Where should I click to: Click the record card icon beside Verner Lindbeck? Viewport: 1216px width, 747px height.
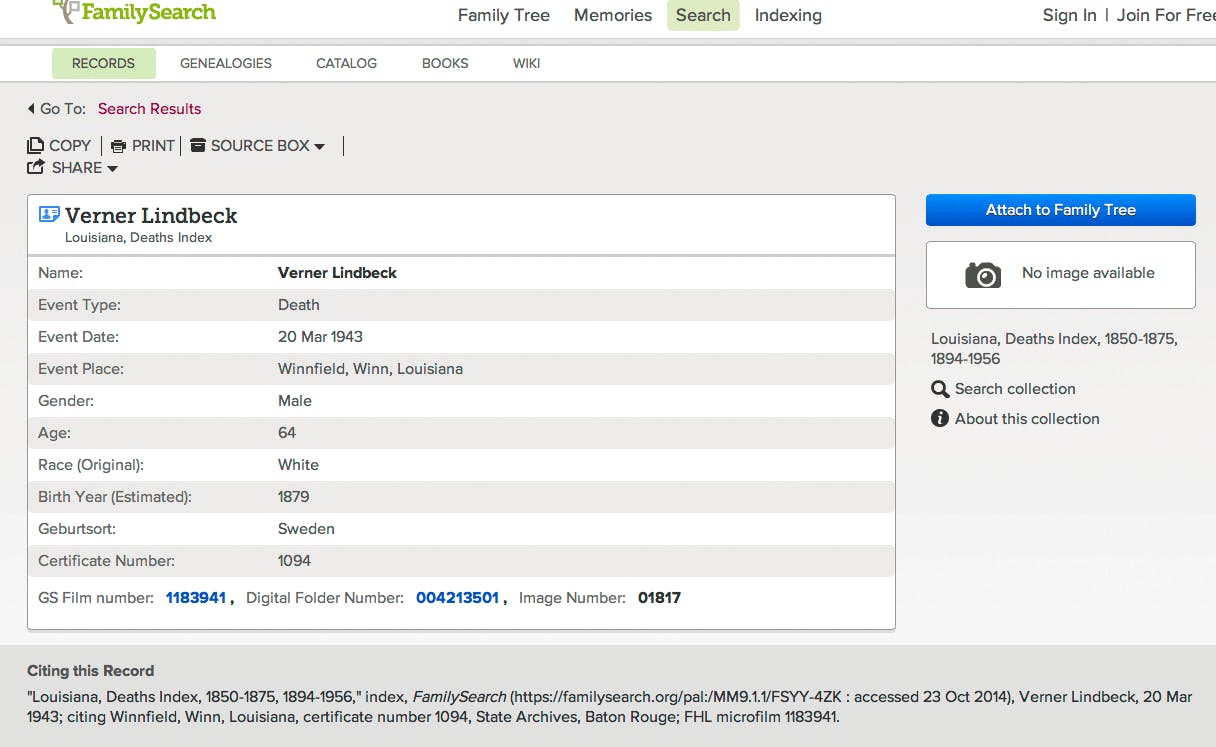pyautogui.click(x=49, y=214)
